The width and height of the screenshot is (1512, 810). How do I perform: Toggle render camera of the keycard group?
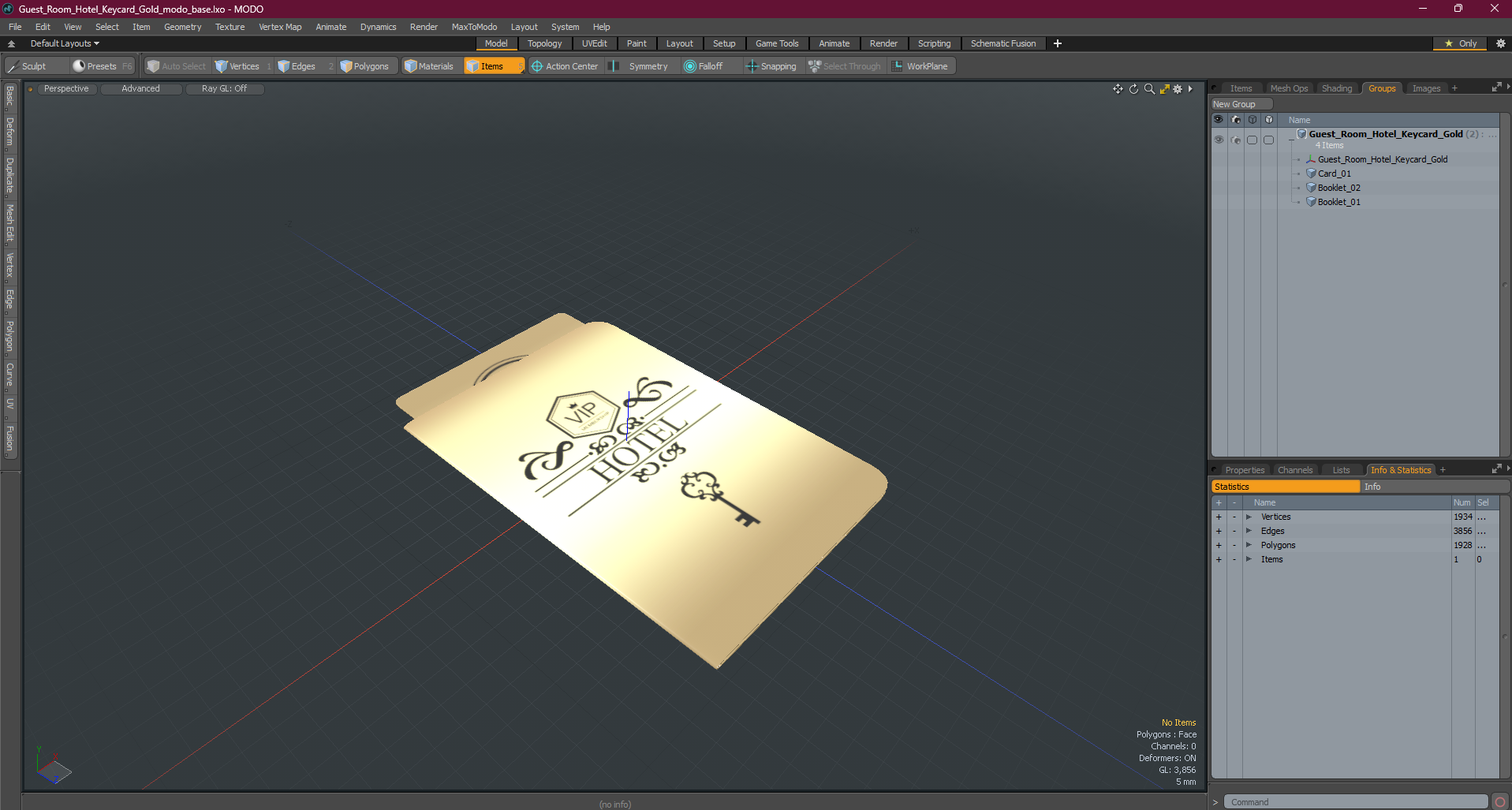[x=1236, y=140]
